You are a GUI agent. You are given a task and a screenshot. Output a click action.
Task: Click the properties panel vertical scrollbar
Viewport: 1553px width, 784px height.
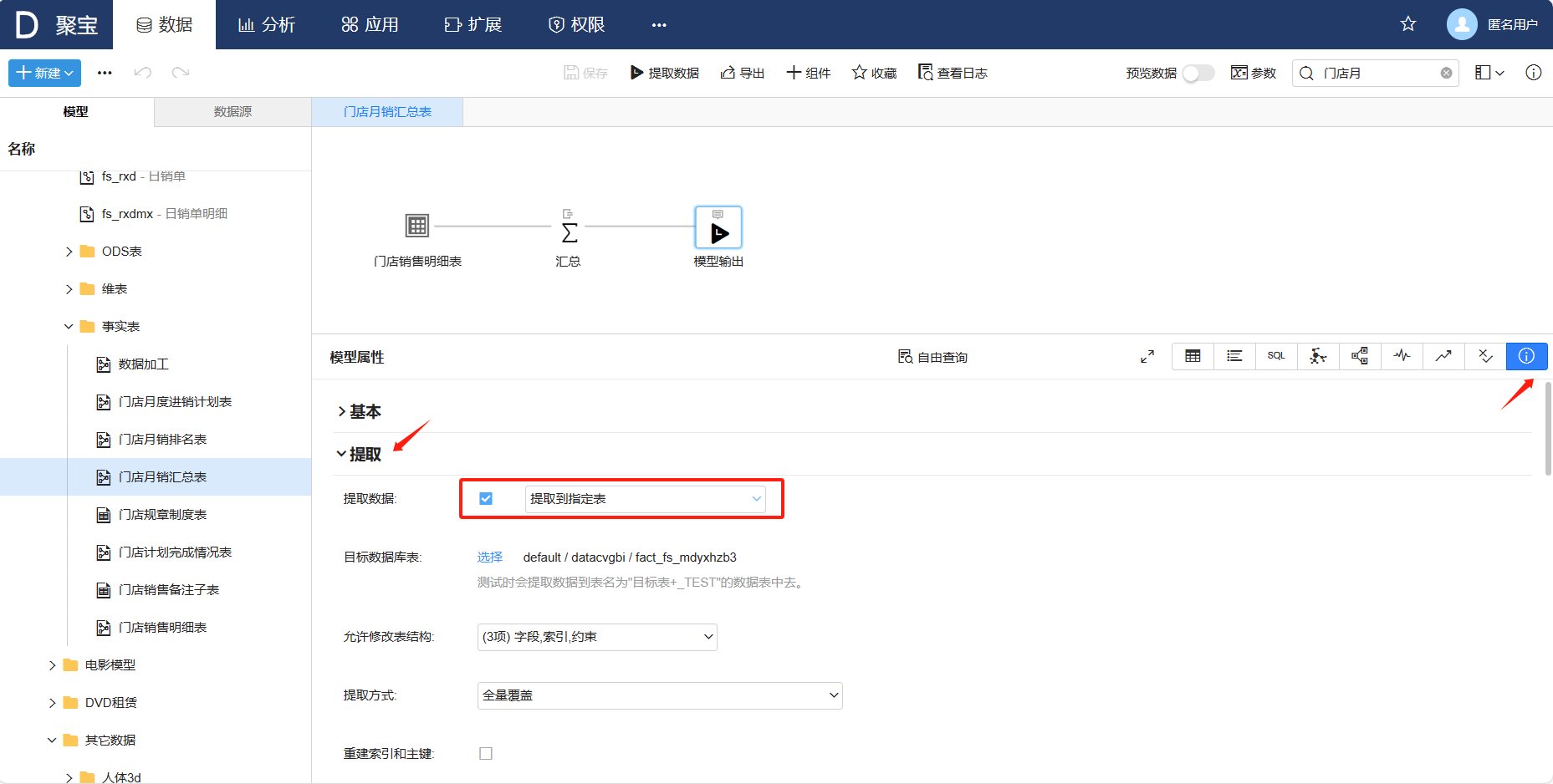[x=1548, y=429]
